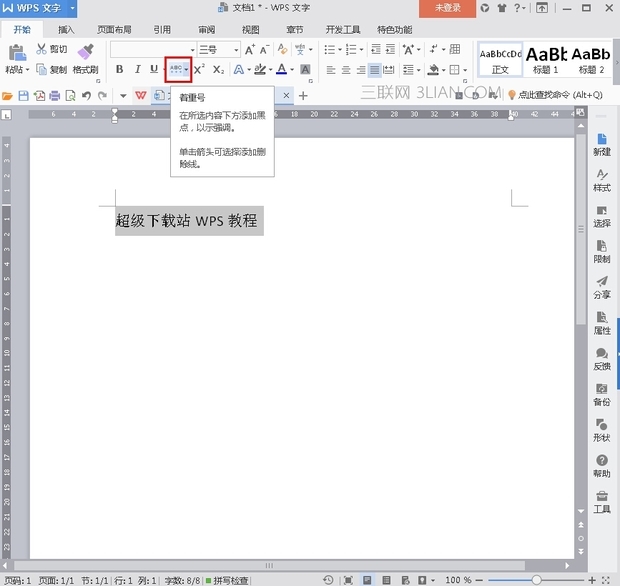Toggle italic formatting button
The width and height of the screenshot is (620, 586).
(137, 70)
